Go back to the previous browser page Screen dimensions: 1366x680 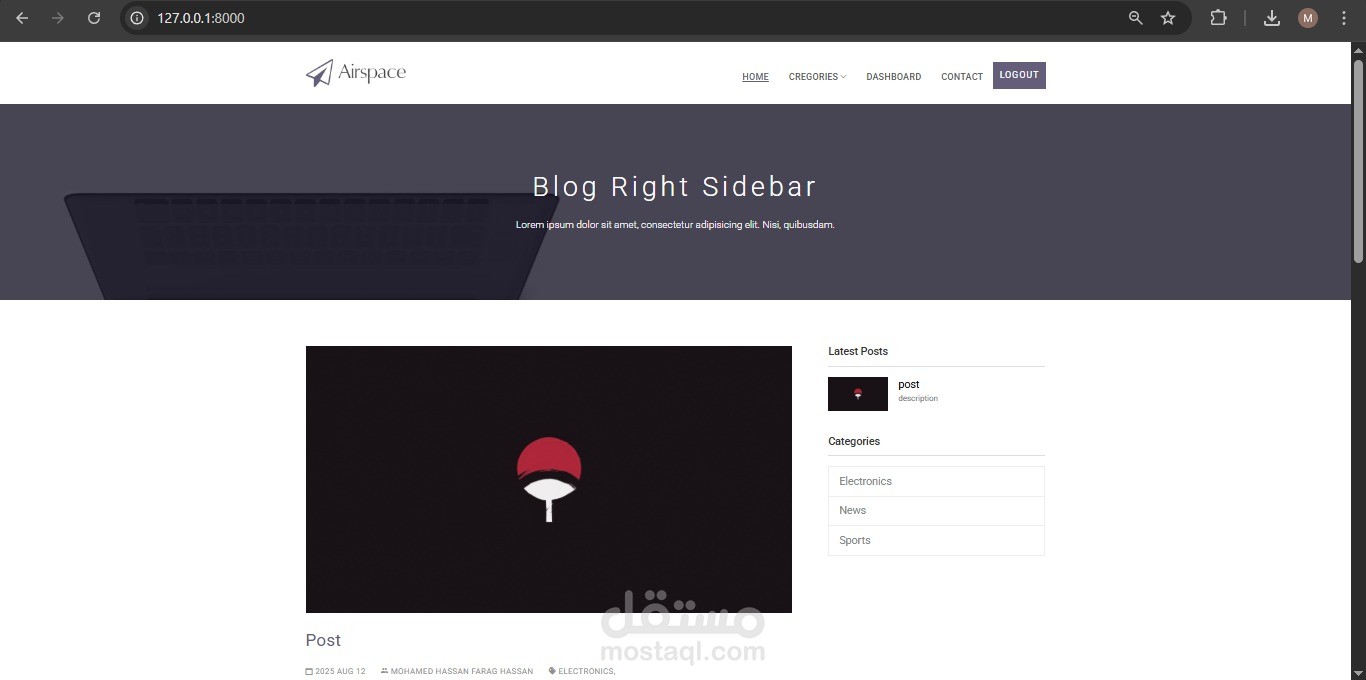tap(22, 18)
